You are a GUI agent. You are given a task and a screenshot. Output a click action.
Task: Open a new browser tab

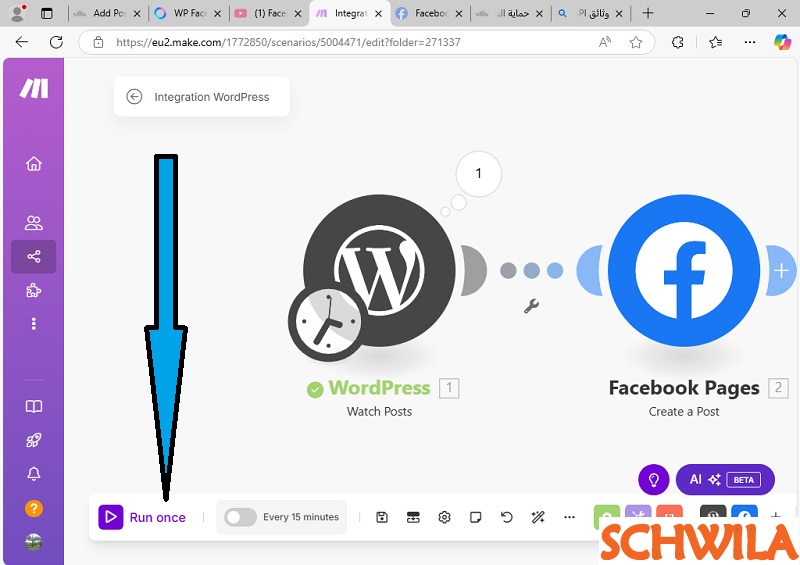(x=648, y=13)
